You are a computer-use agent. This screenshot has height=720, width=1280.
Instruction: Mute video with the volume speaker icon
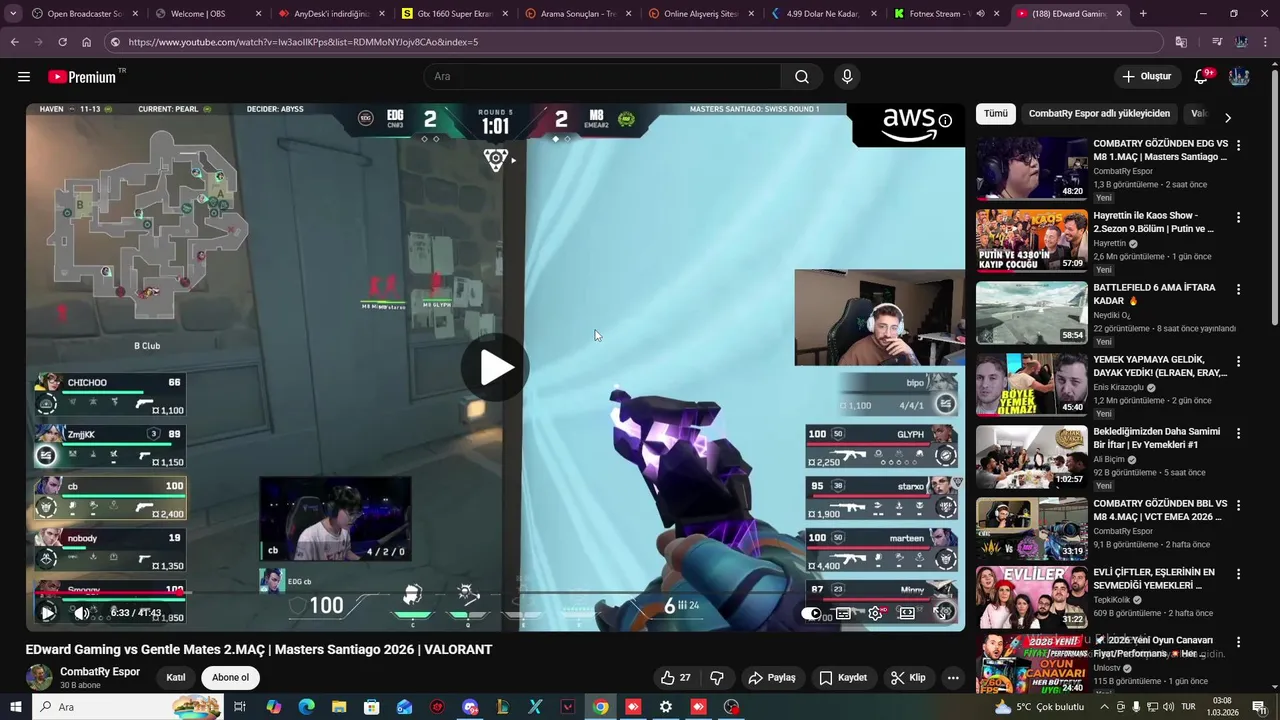pos(82,613)
